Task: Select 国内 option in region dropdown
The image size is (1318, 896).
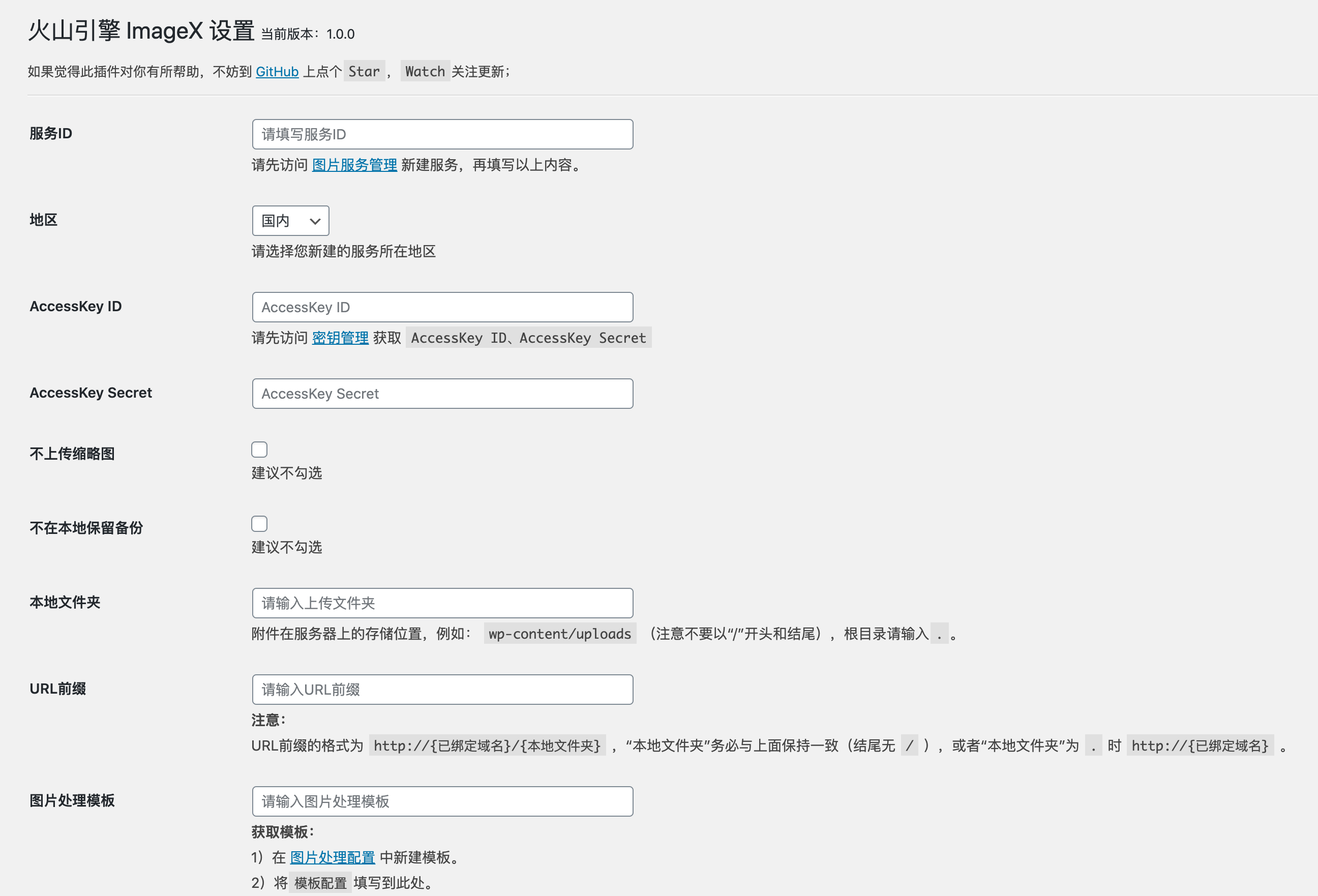Action: click(x=290, y=220)
